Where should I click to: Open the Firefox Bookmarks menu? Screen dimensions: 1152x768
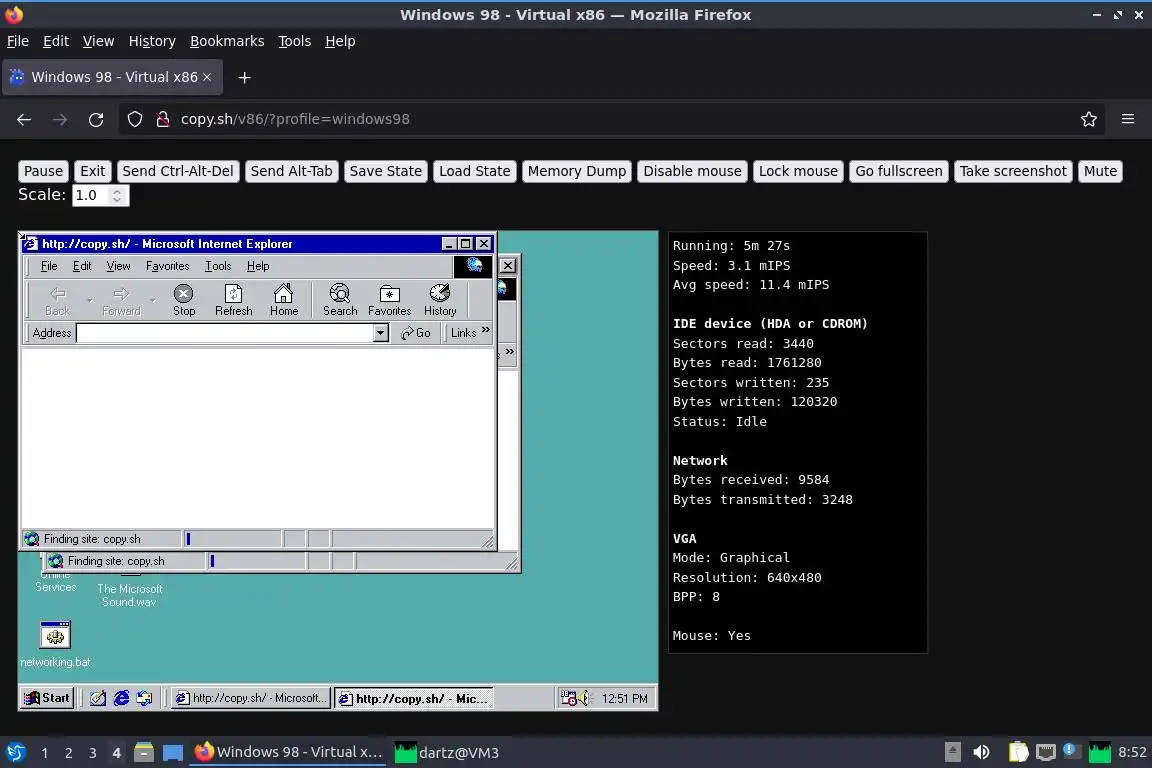pos(227,41)
